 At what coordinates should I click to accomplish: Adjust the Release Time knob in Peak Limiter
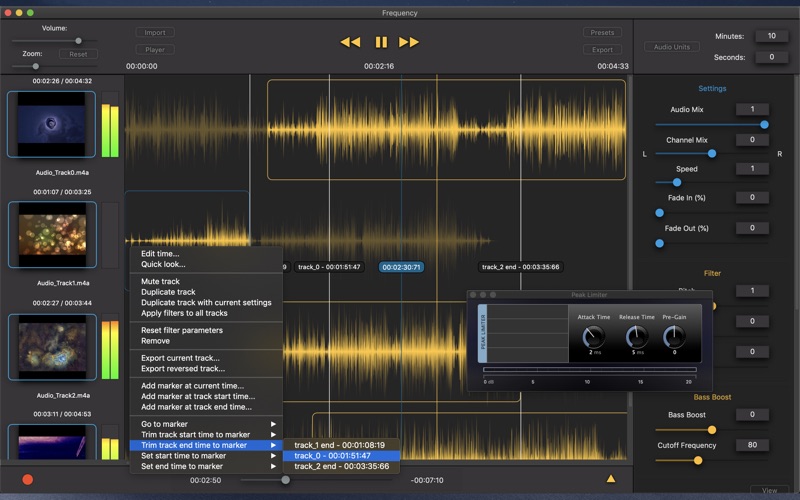[x=637, y=337]
